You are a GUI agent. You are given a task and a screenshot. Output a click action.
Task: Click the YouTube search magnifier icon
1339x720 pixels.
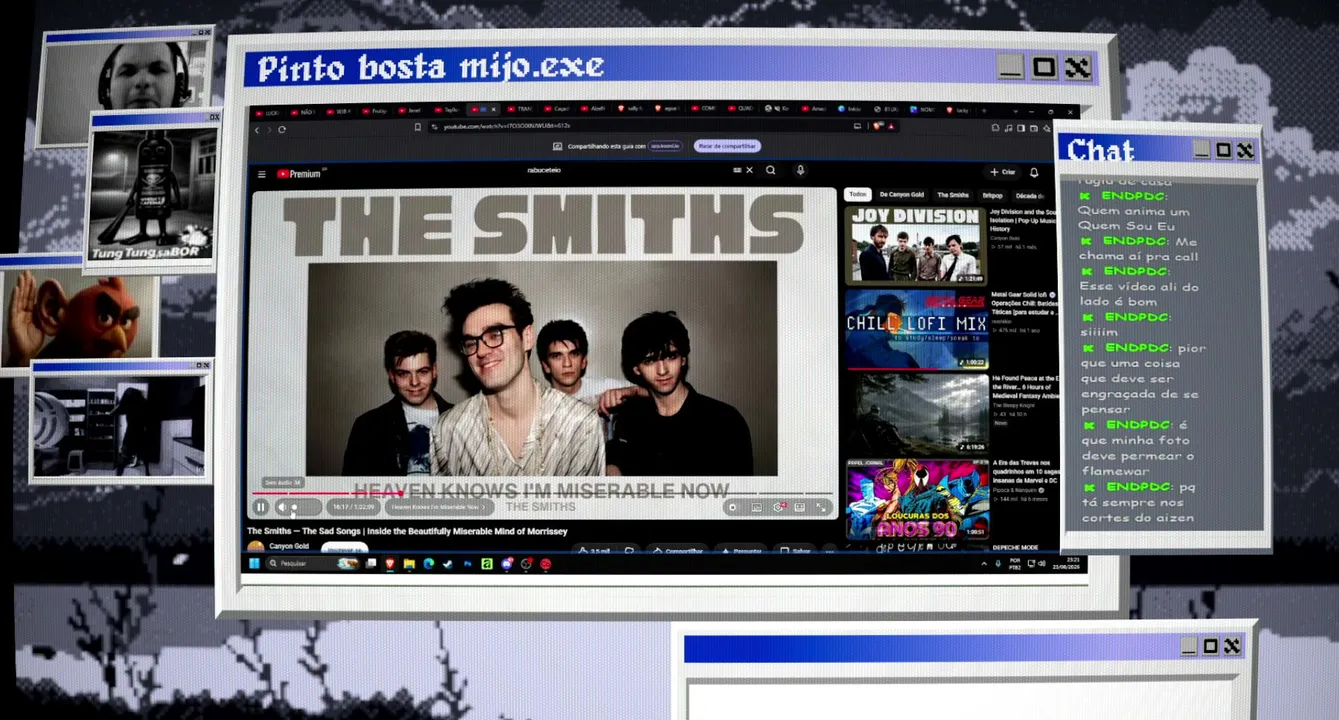[771, 170]
